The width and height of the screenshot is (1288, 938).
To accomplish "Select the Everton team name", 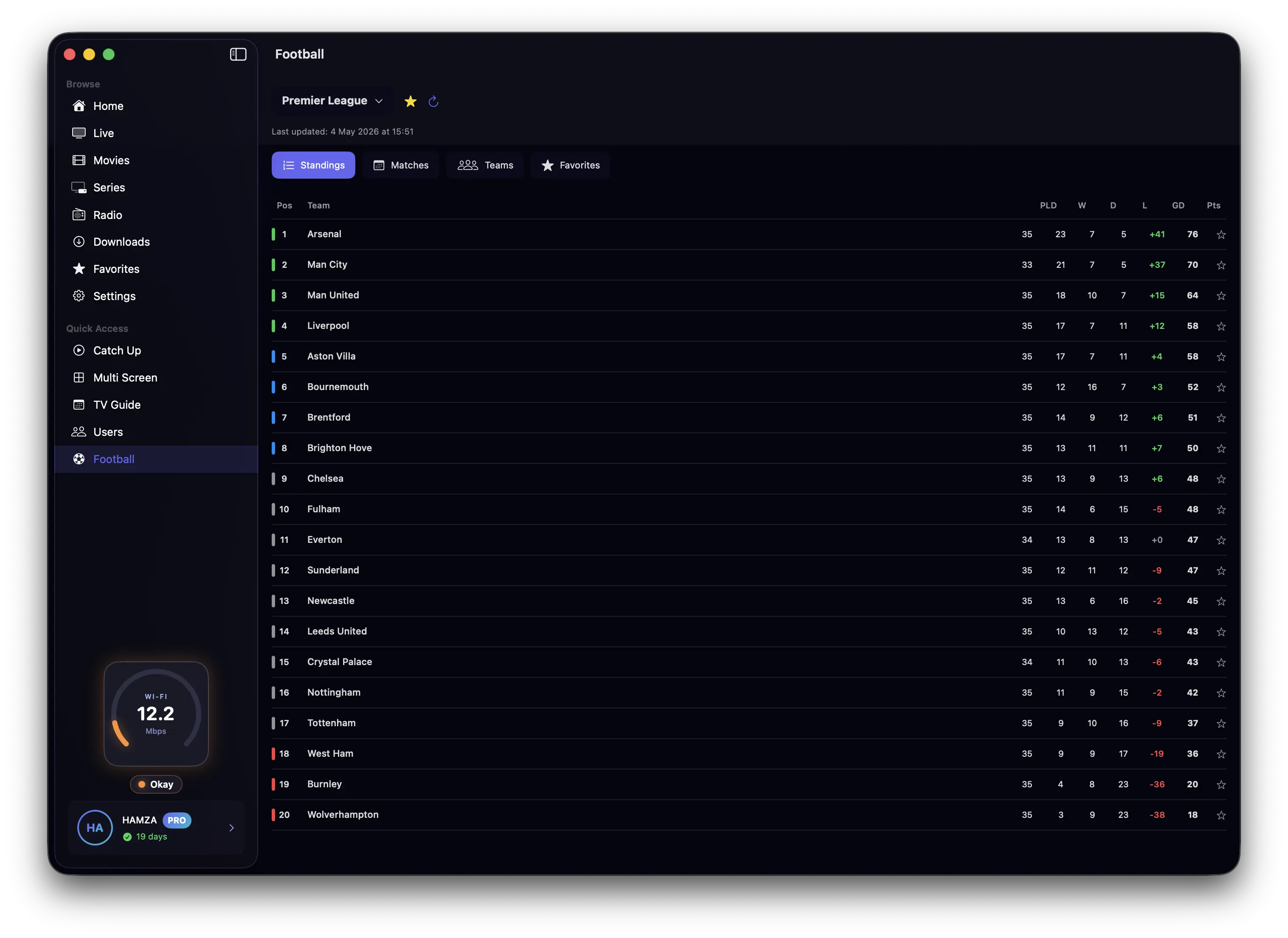I will [325, 540].
